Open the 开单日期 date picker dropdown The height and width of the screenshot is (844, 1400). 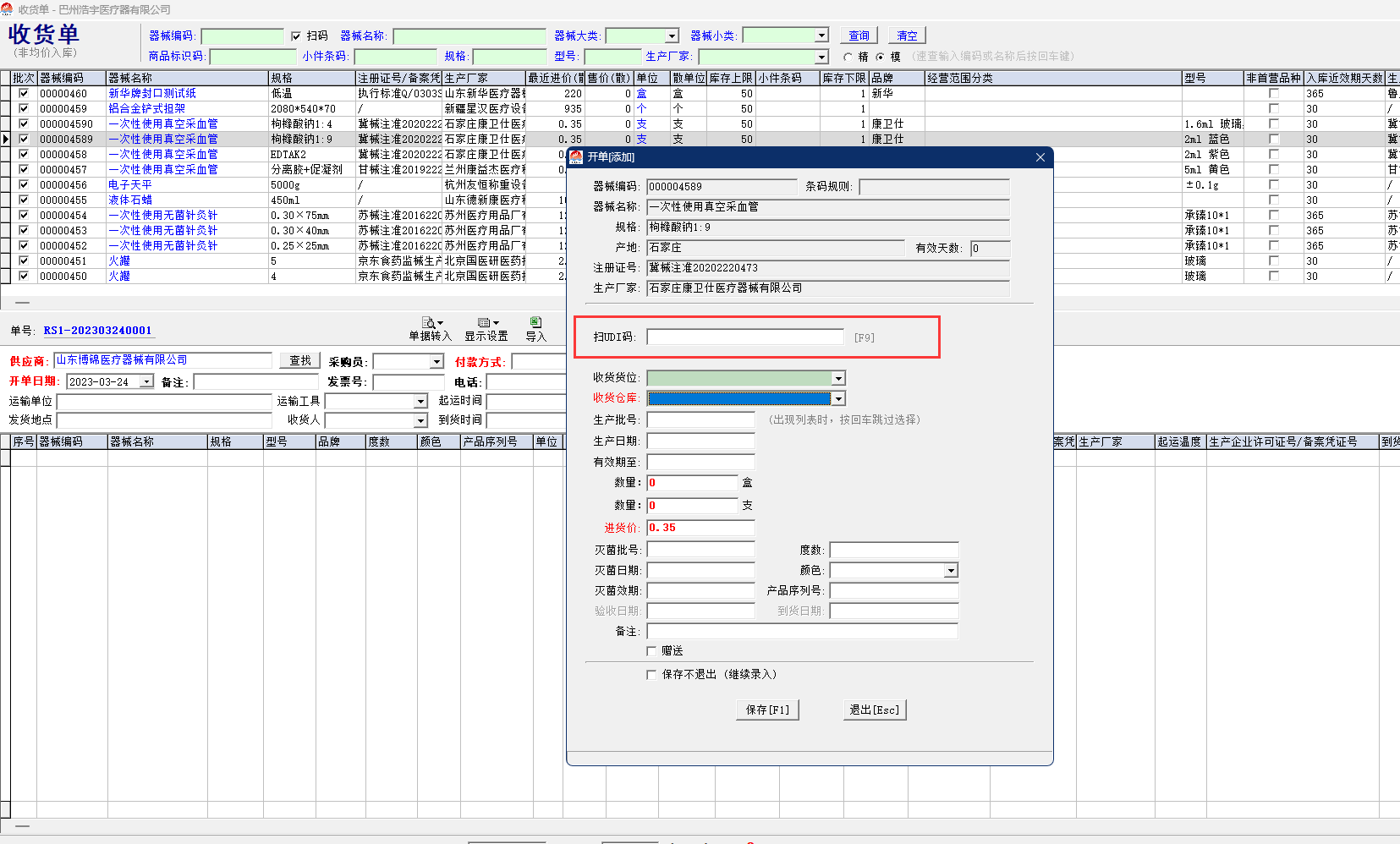146,382
